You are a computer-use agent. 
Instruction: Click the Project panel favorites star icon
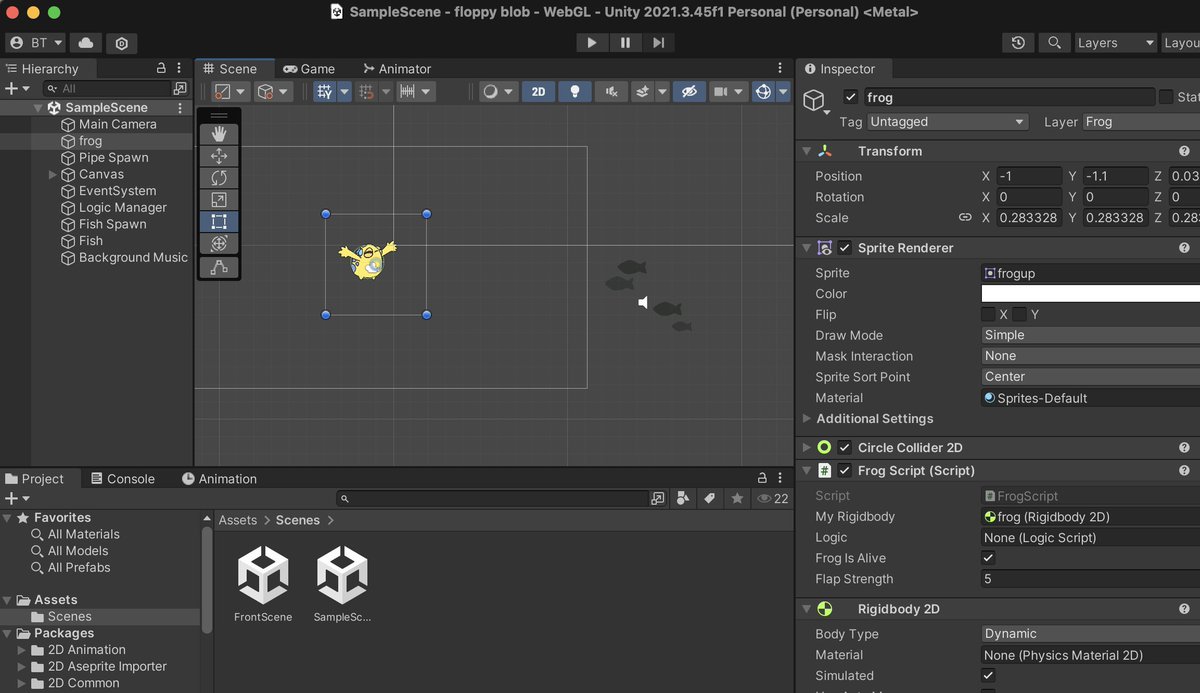click(737, 498)
